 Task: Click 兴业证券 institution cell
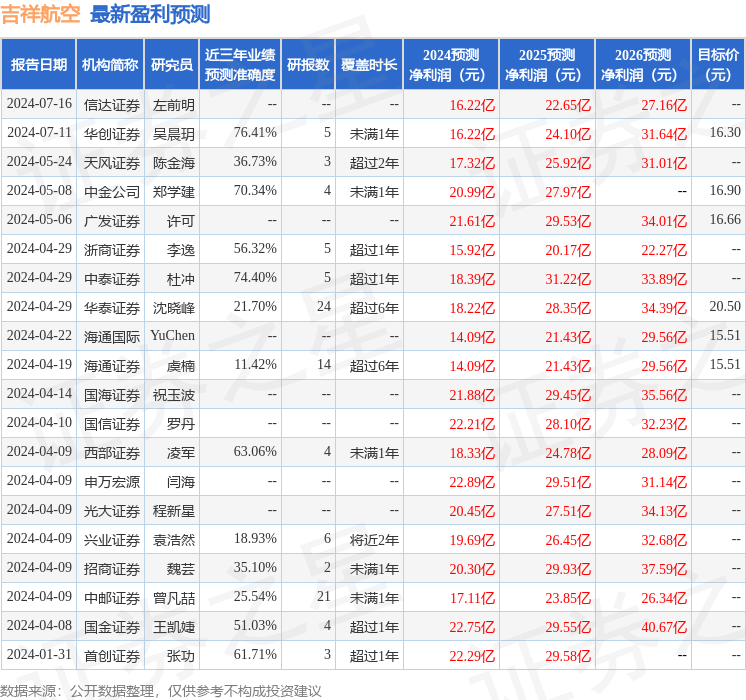click(x=112, y=540)
